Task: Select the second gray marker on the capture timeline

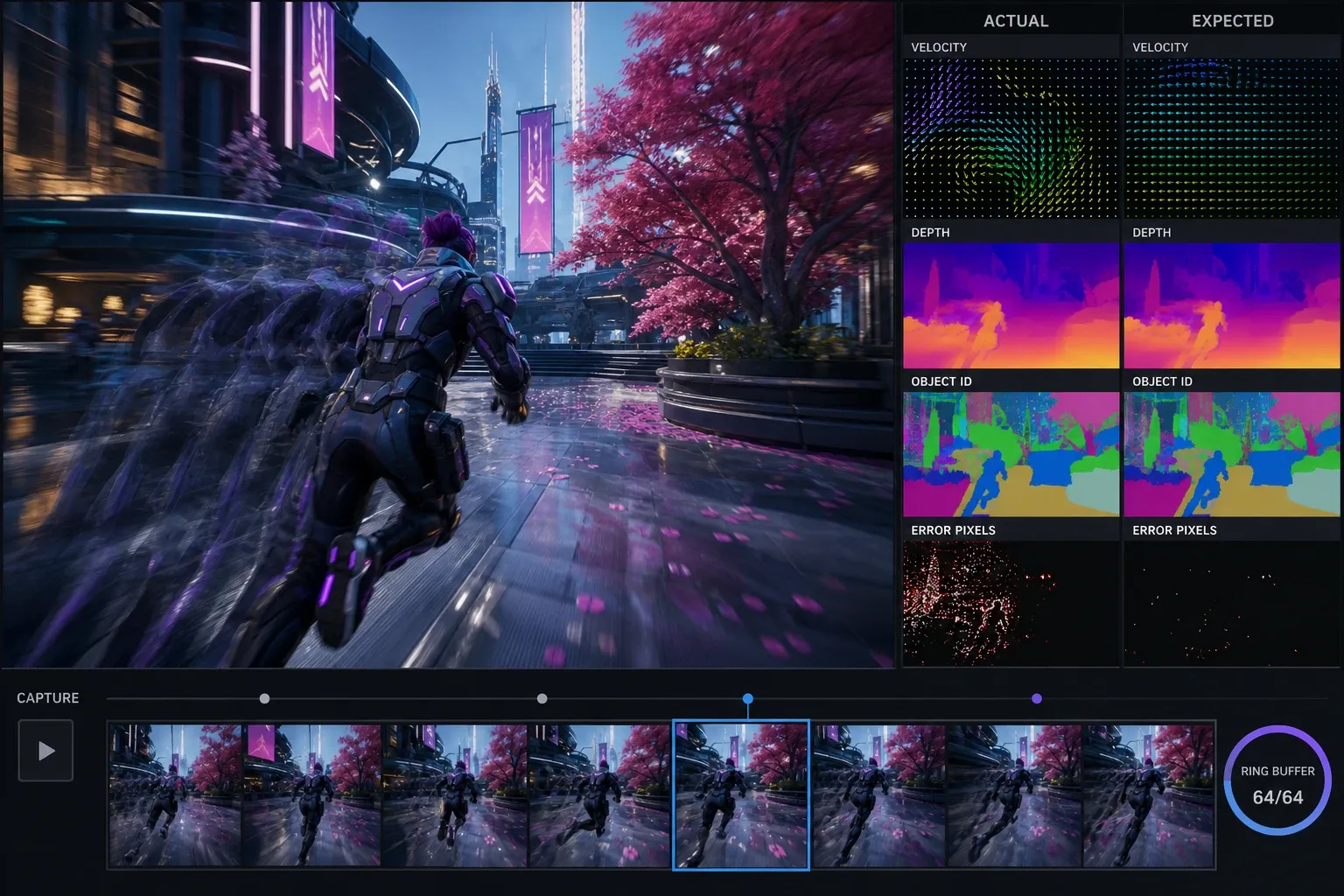Action: click(x=542, y=698)
